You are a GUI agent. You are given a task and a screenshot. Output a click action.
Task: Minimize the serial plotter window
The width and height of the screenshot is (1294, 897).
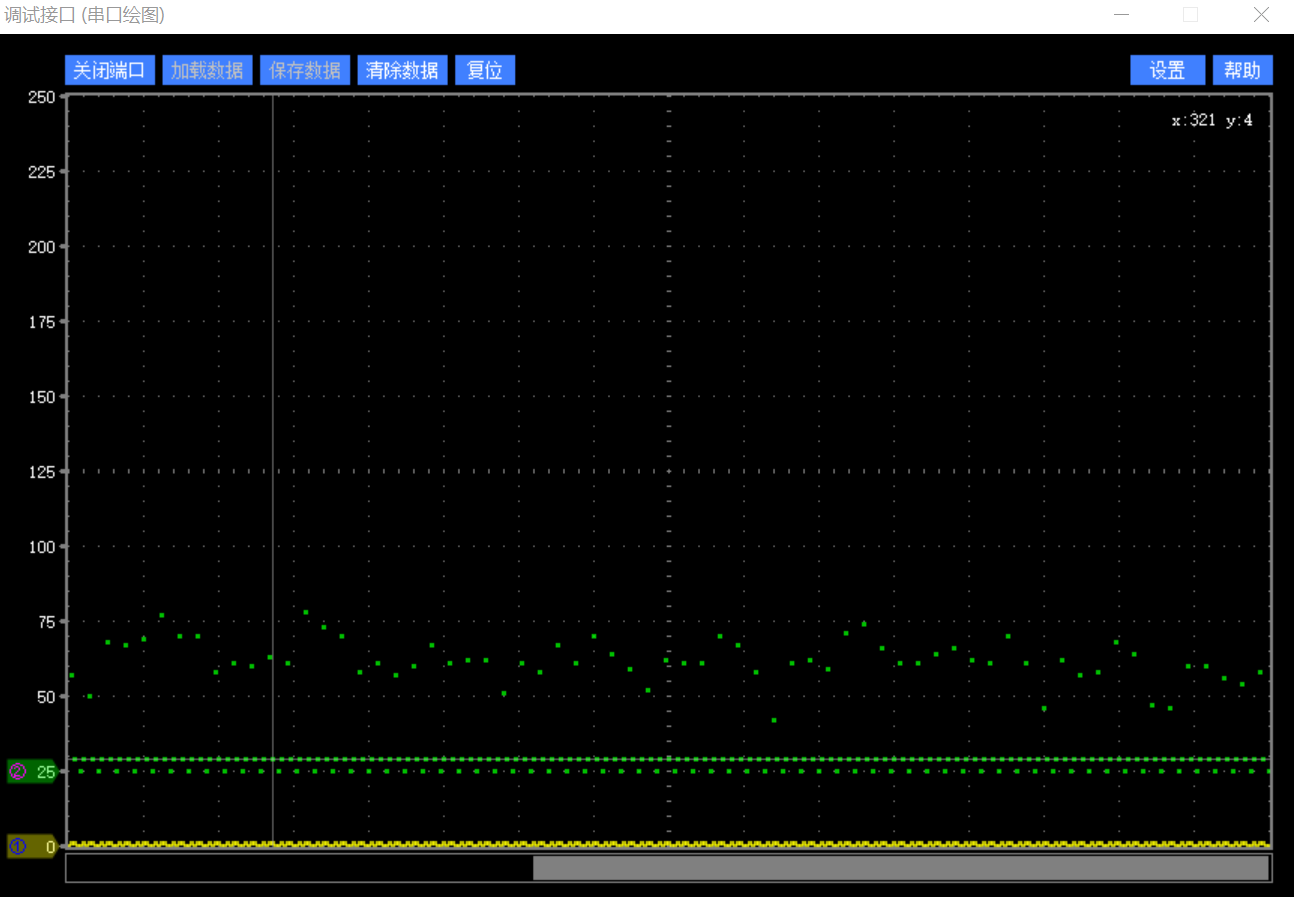(x=1122, y=15)
